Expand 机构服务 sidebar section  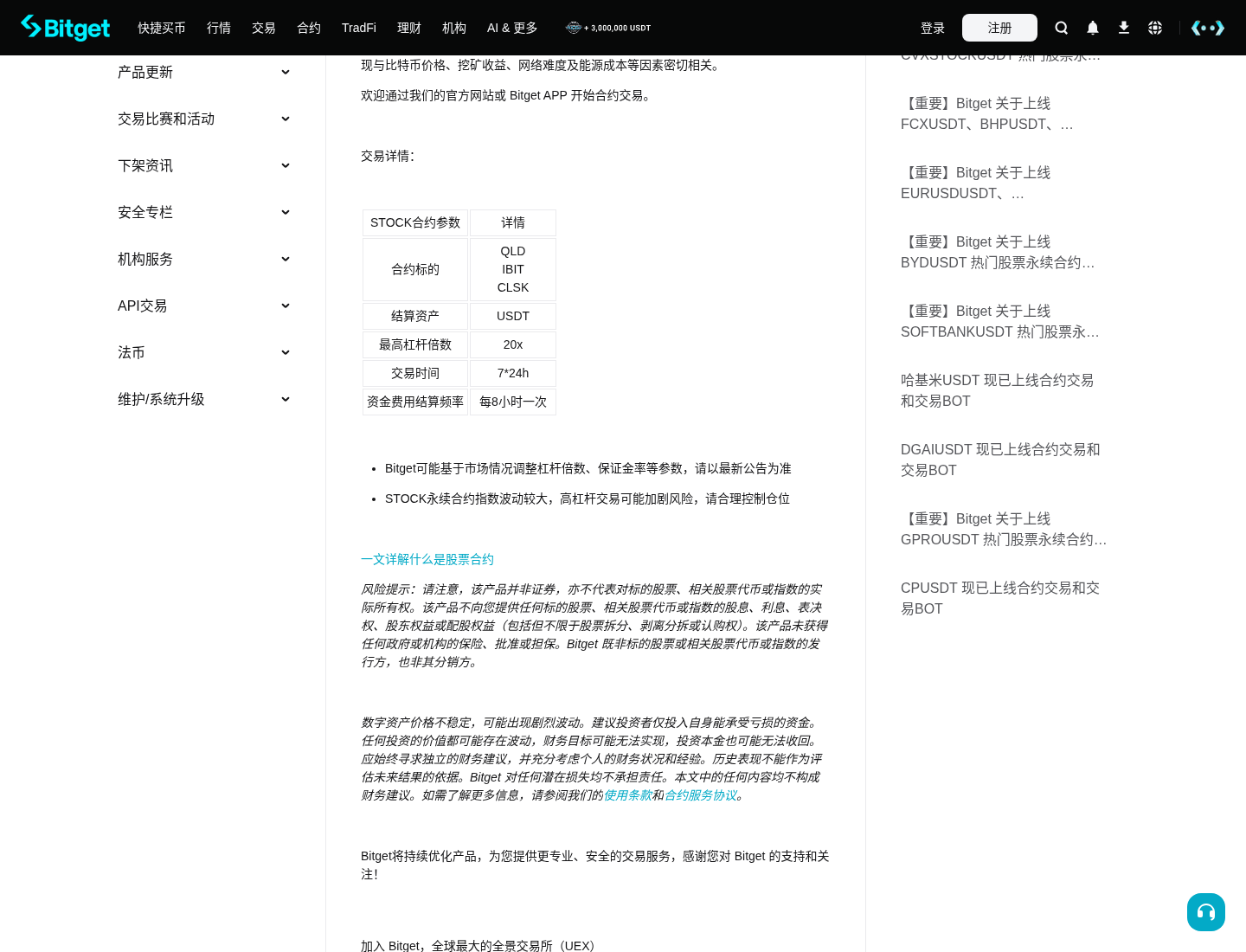(204, 259)
